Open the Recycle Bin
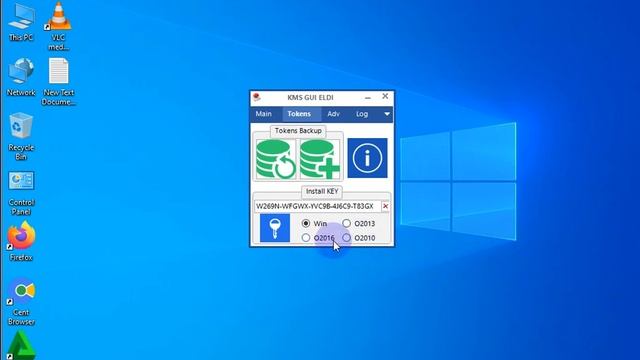The image size is (640, 360). 21,136
